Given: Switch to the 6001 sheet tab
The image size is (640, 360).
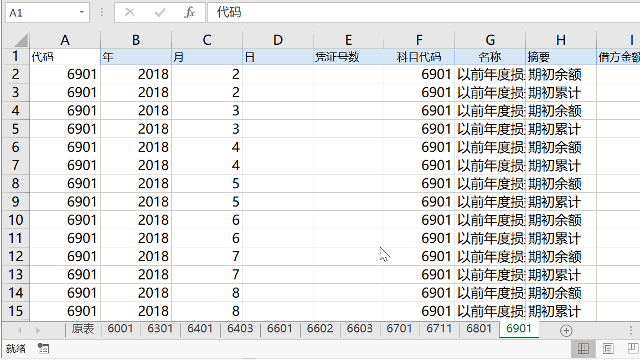Looking at the screenshot, I should tap(120, 329).
